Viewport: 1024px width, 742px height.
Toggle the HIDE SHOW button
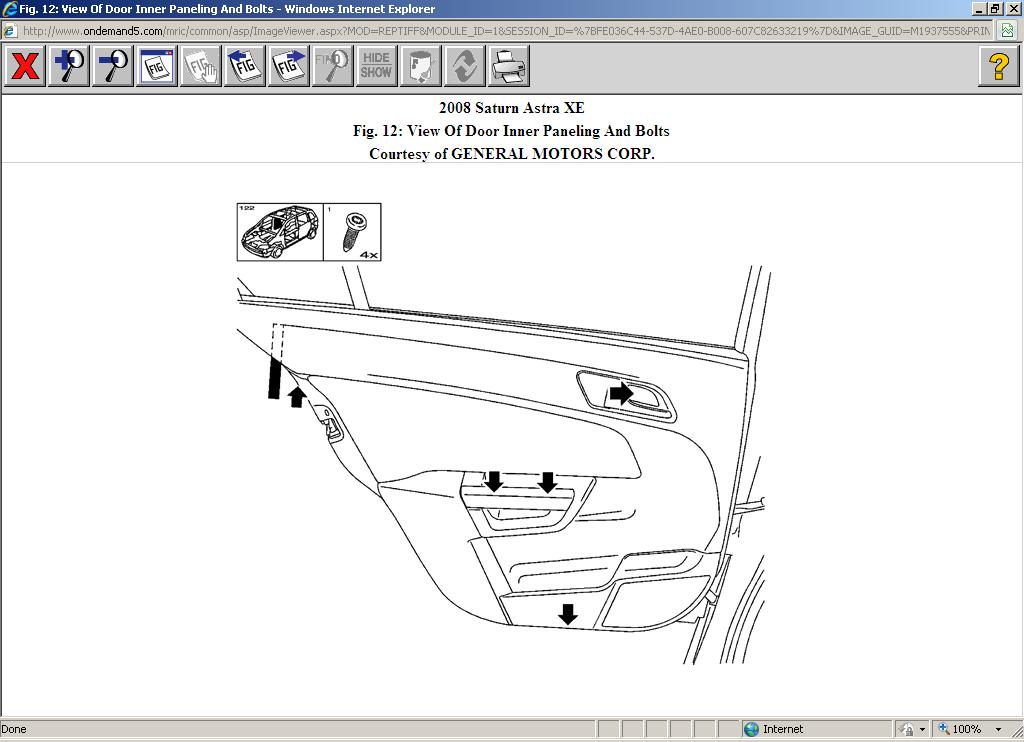376,66
